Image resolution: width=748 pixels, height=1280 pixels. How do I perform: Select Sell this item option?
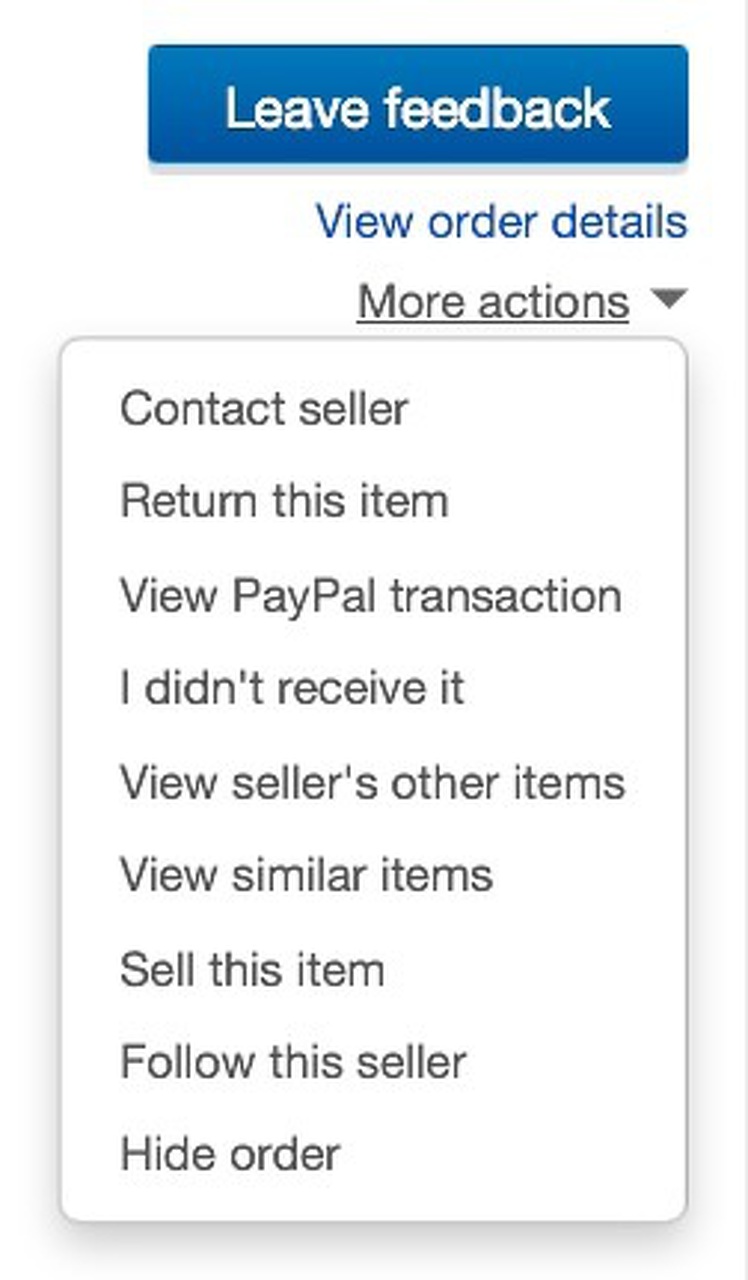252,969
